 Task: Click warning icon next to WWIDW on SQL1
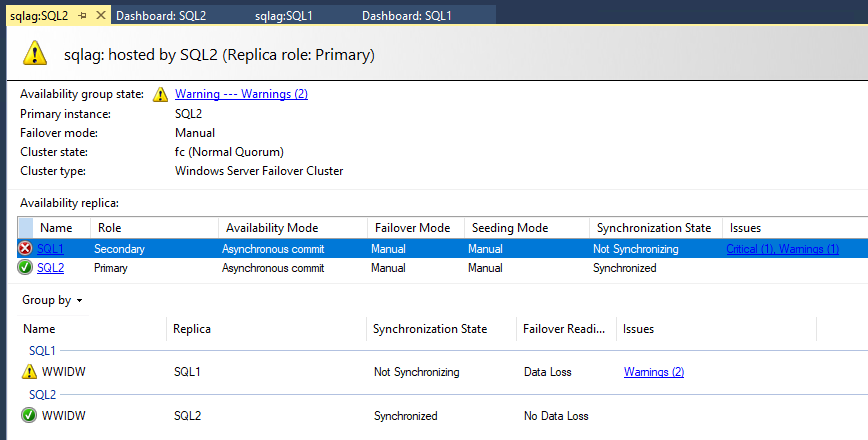pos(29,372)
